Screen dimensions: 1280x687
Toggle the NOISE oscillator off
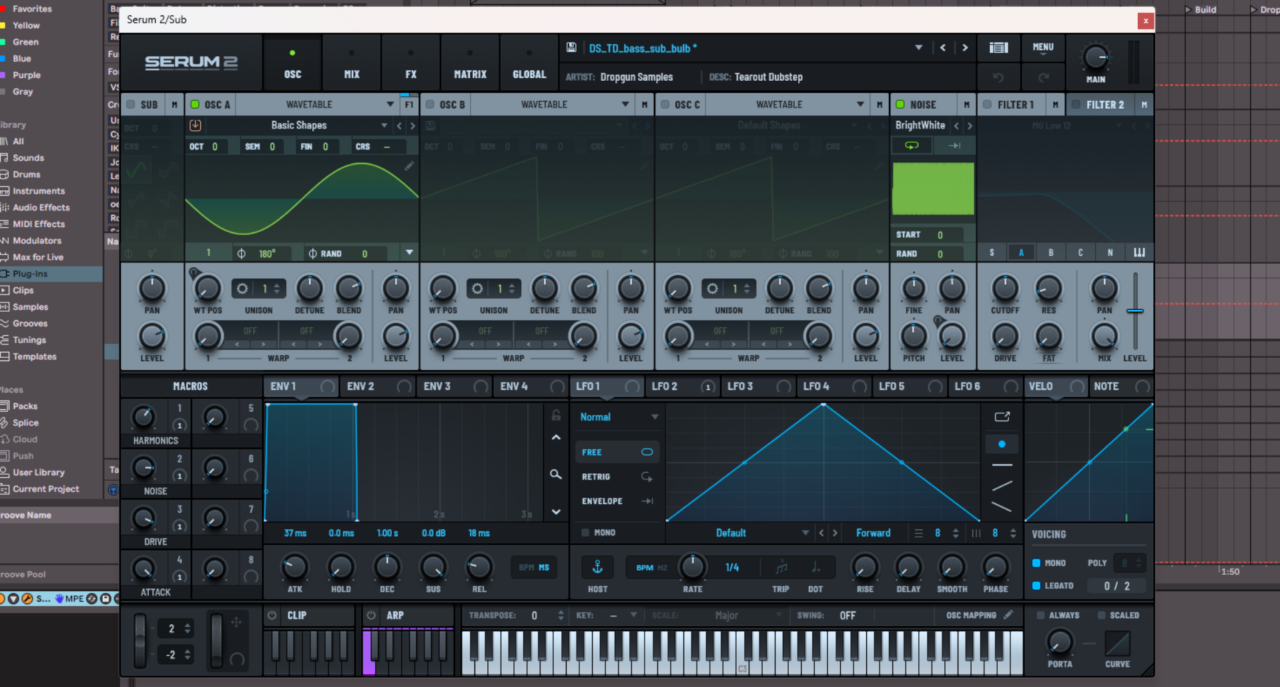[x=900, y=104]
